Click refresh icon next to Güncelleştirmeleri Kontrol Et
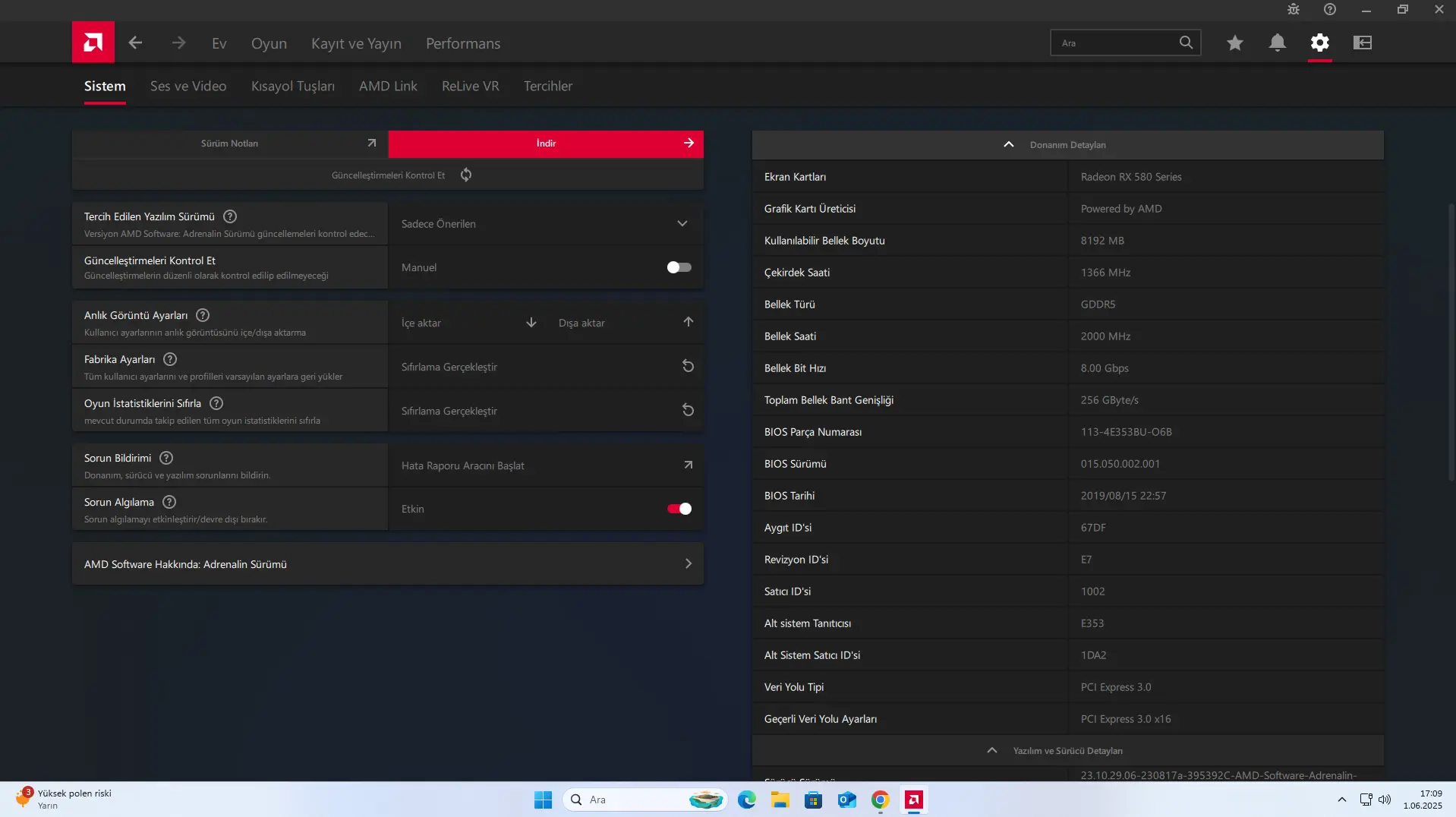Screen dimensions: 1456x817 click(466, 175)
